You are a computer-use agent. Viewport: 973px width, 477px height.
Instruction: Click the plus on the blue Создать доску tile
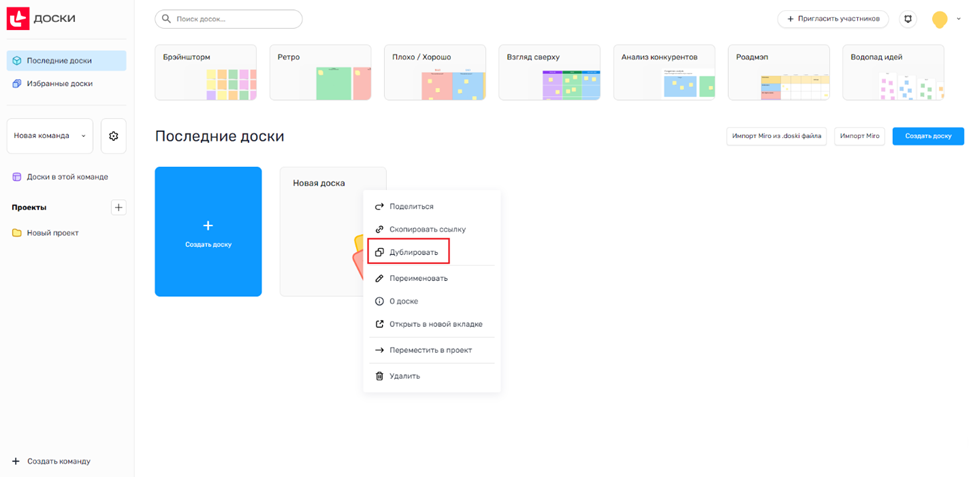pyautogui.click(x=208, y=225)
